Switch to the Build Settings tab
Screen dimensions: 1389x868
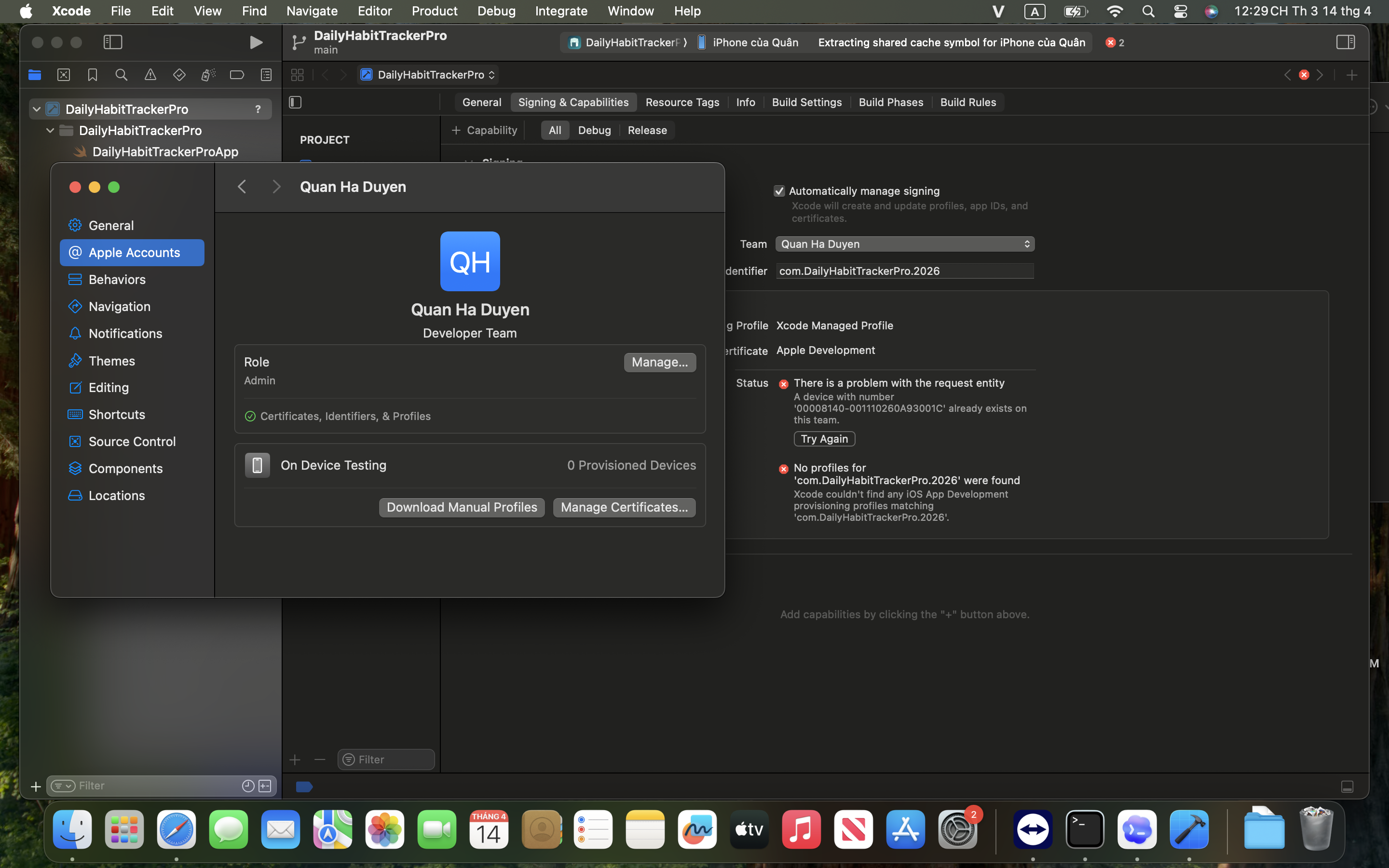(806, 102)
